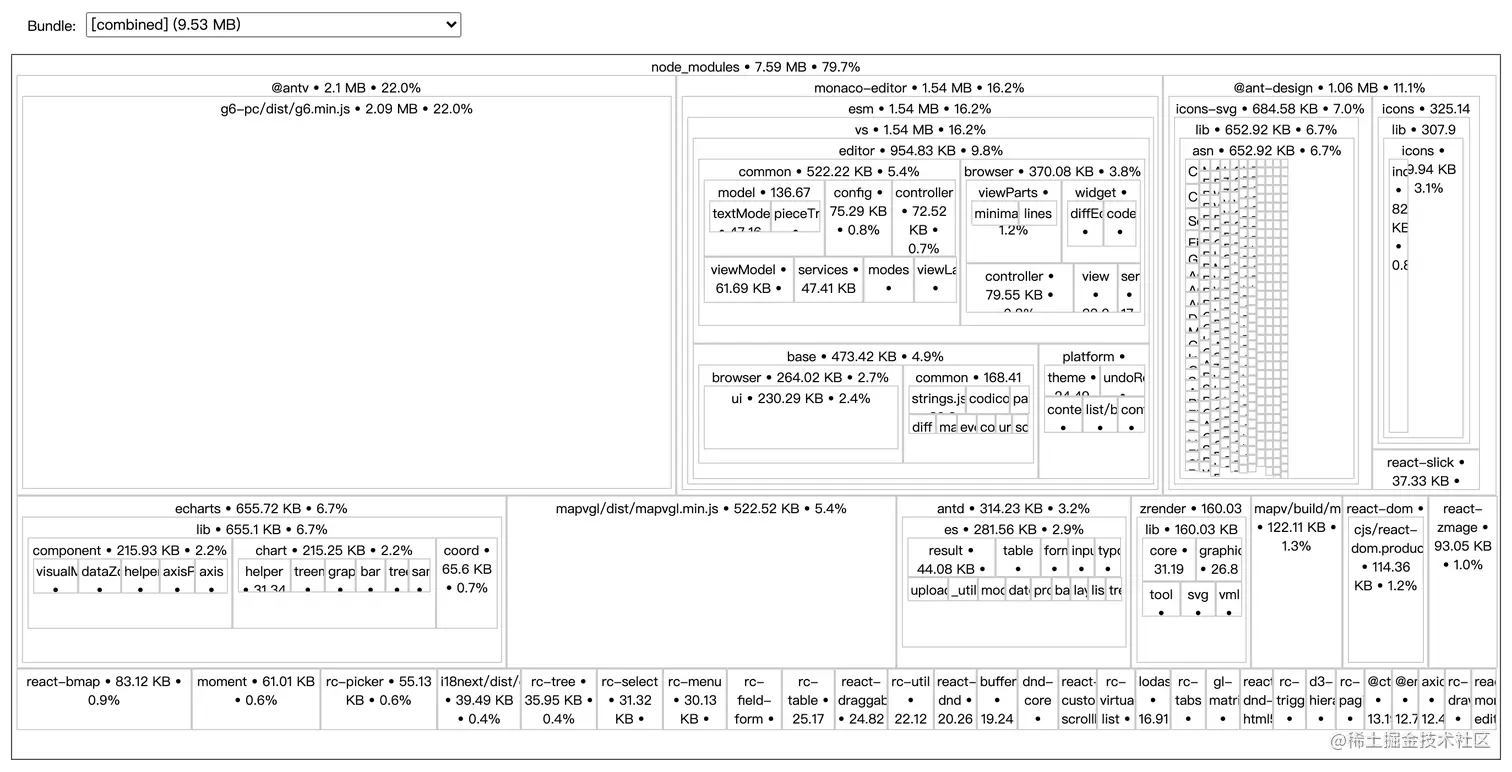
Task: Select the helper block inside chart
Action: 264,576
